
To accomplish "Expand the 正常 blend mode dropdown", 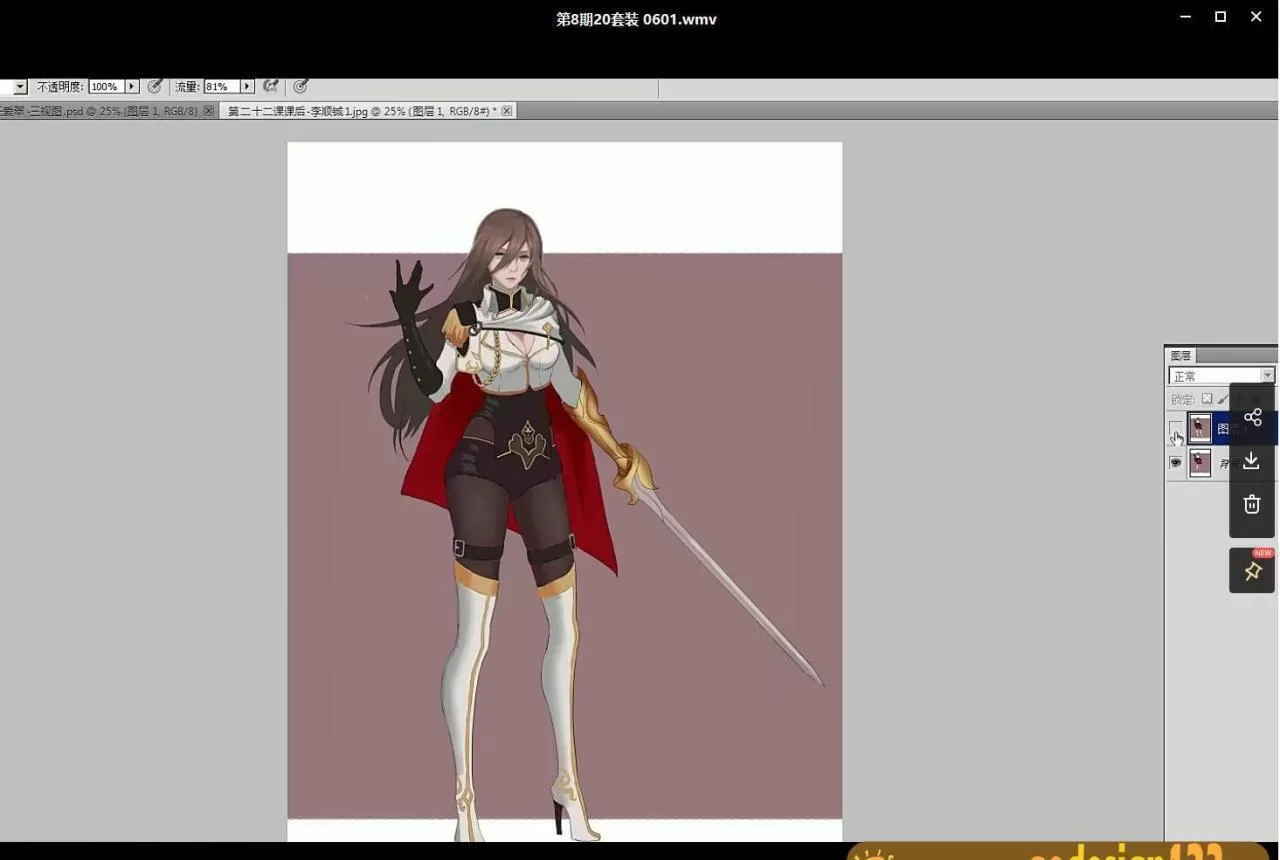I will (1267, 376).
